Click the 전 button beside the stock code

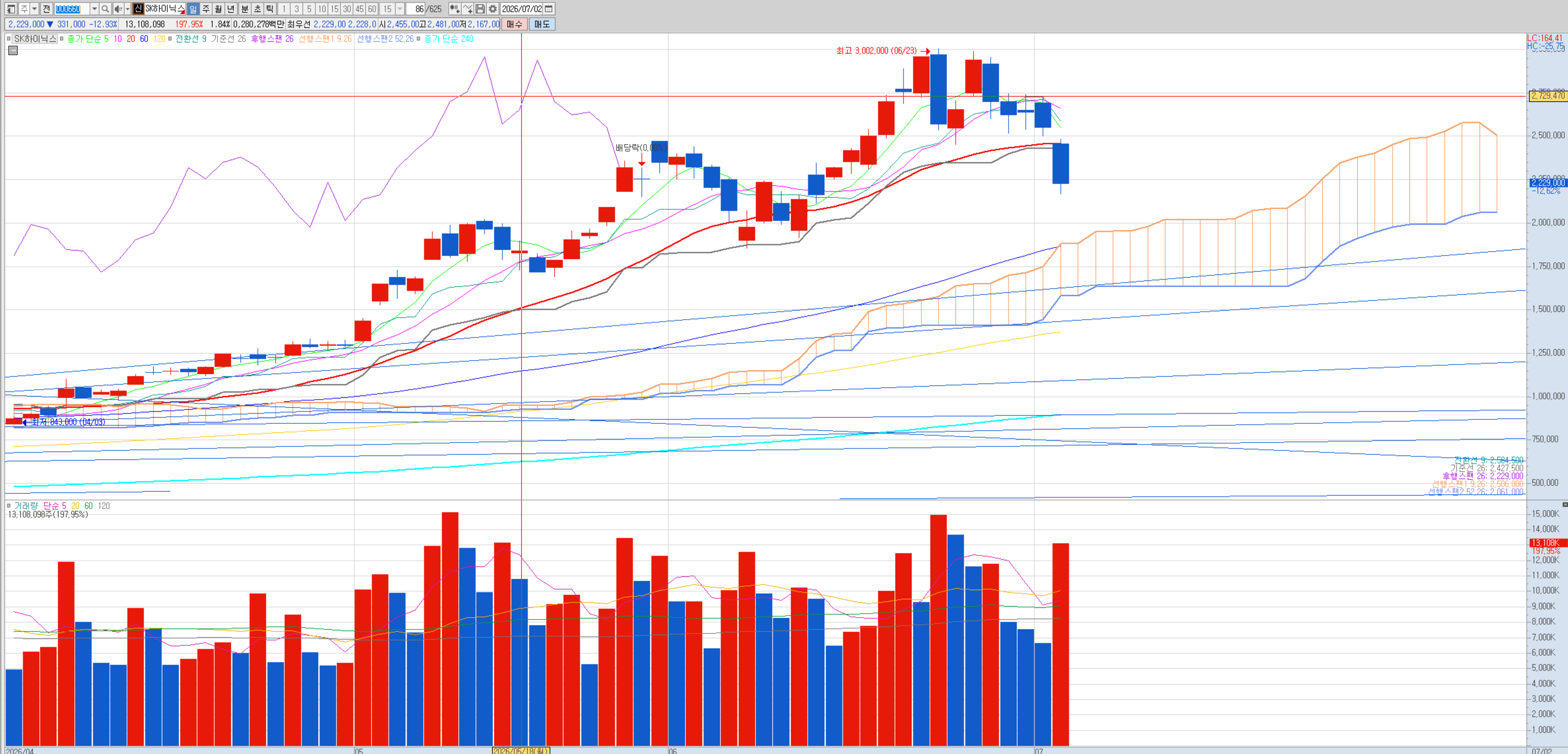pyautogui.click(x=46, y=8)
